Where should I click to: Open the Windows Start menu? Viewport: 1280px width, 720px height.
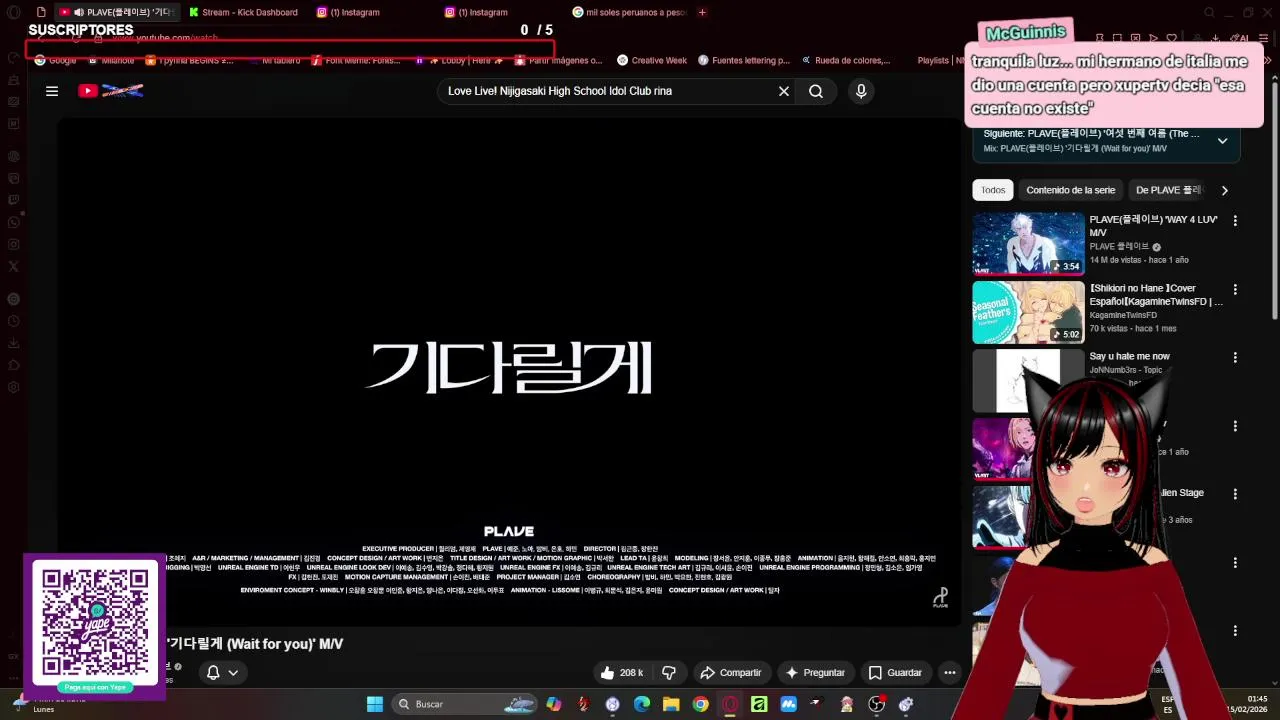pyautogui.click(x=375, y=704)
